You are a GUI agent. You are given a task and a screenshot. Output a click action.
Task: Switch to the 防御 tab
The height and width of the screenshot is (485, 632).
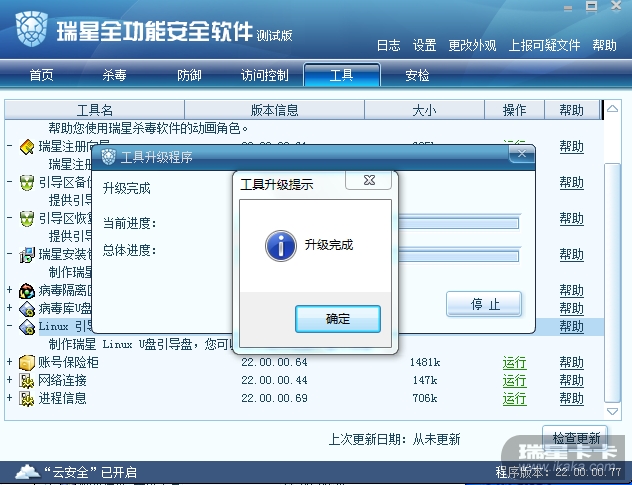pyautogui.click(x=189, y=75)
